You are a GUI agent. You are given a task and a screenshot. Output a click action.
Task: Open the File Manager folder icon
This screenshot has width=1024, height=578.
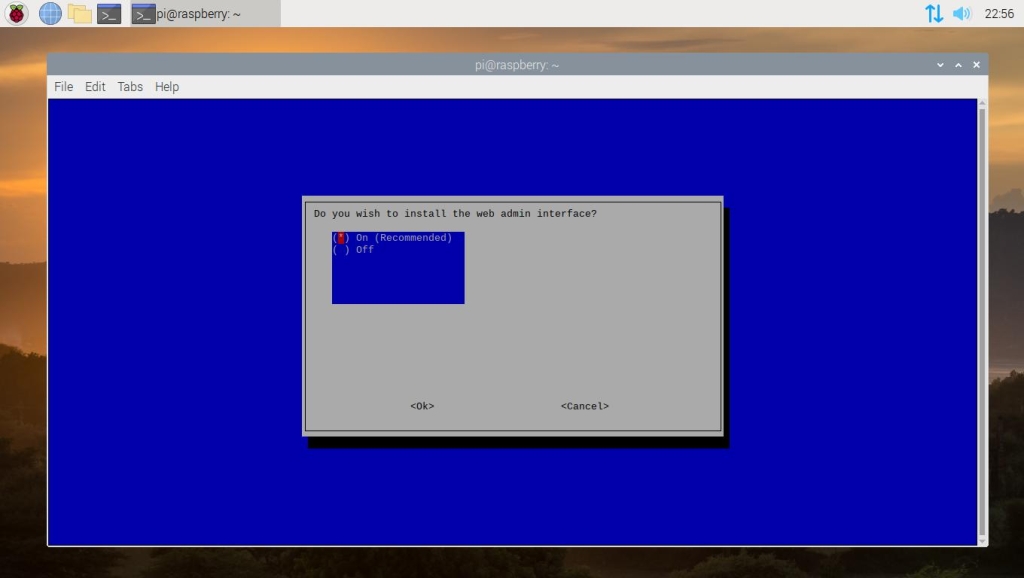click(79, 13)
